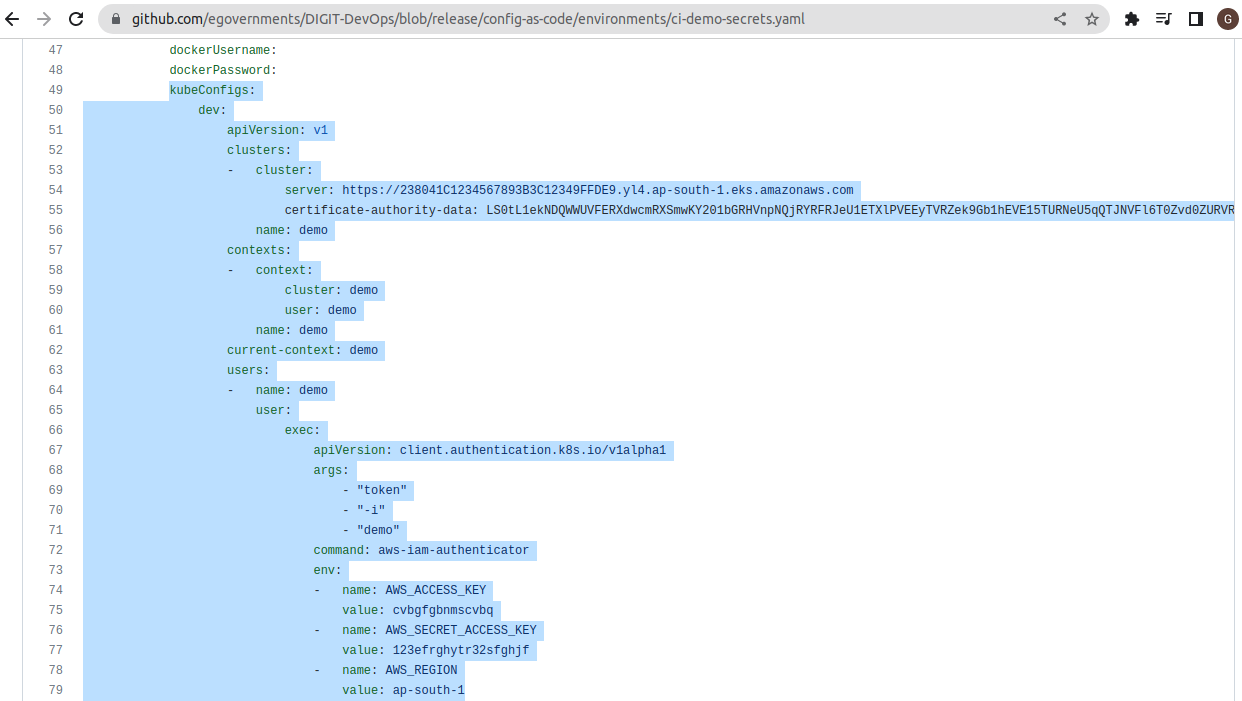1242x701 pixels.
Task: Click the AWS_SECRET_ACCESS_KEY name text
Action: pos(460,630)
